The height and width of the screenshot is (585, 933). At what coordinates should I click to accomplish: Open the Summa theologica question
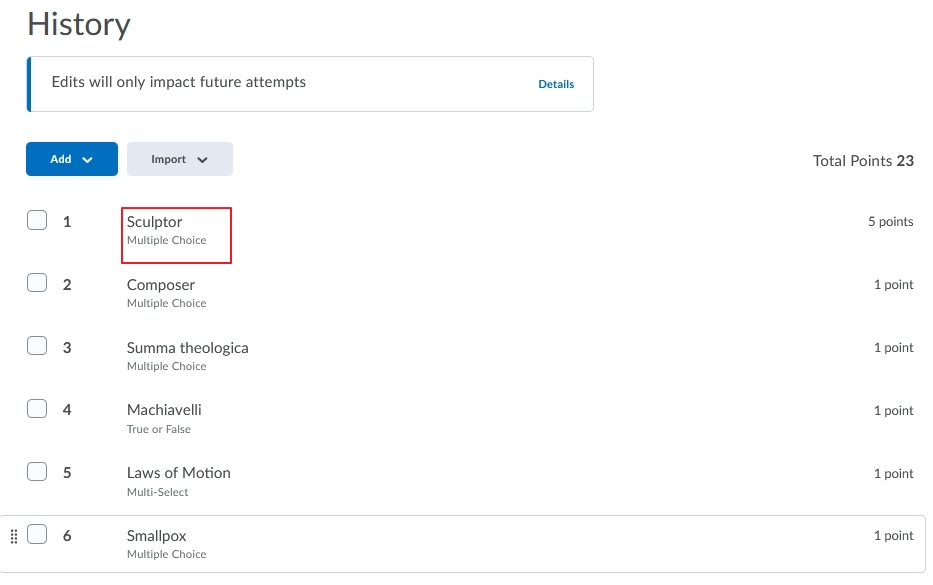[187, 348]
